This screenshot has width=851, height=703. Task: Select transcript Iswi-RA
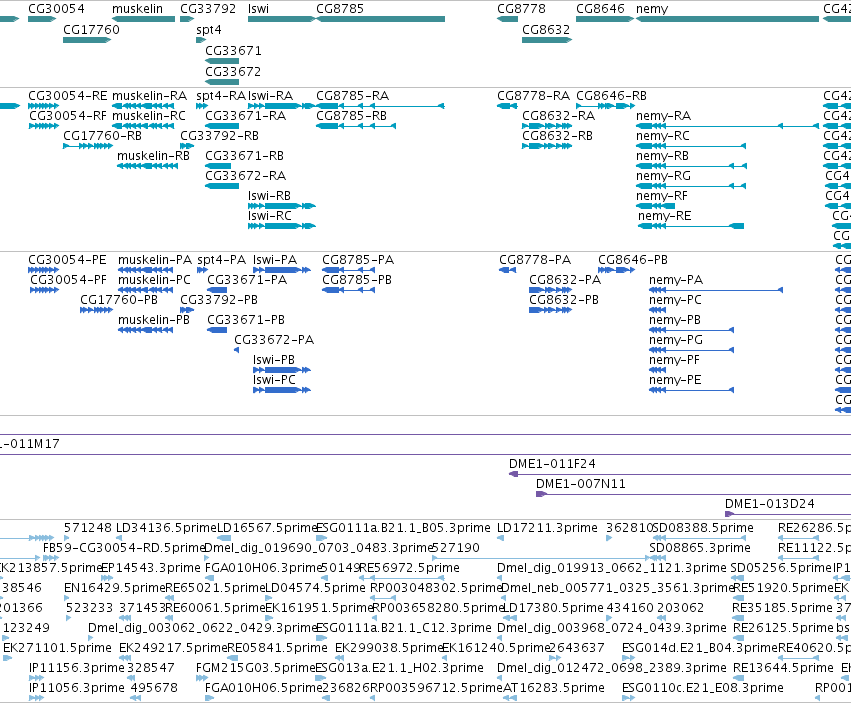[282, 106]
